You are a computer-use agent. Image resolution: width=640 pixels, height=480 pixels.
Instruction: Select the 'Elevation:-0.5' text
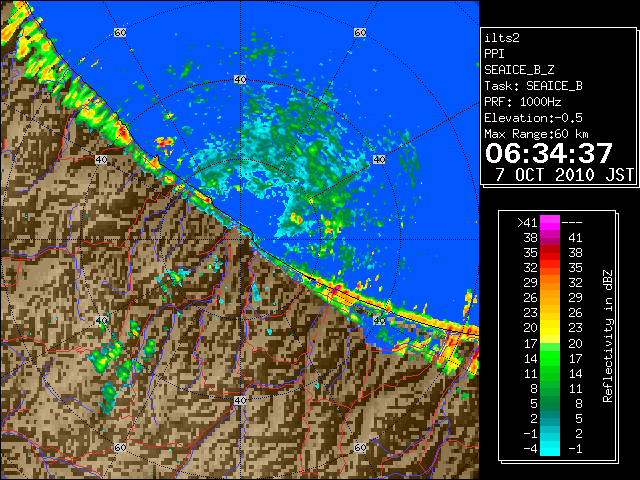533,118
